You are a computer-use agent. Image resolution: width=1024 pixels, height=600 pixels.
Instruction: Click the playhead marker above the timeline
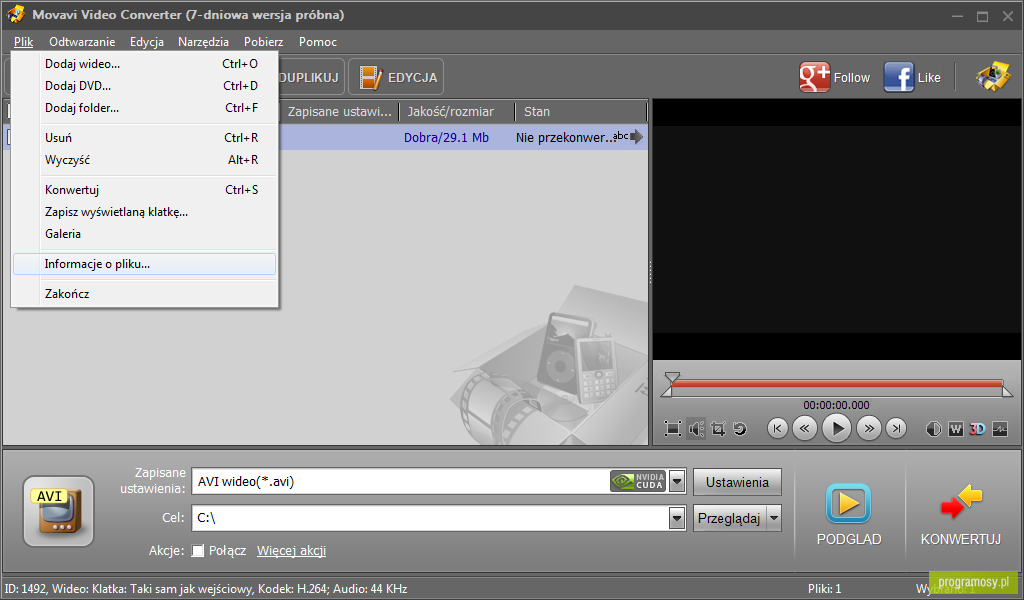tap(672, 377)
